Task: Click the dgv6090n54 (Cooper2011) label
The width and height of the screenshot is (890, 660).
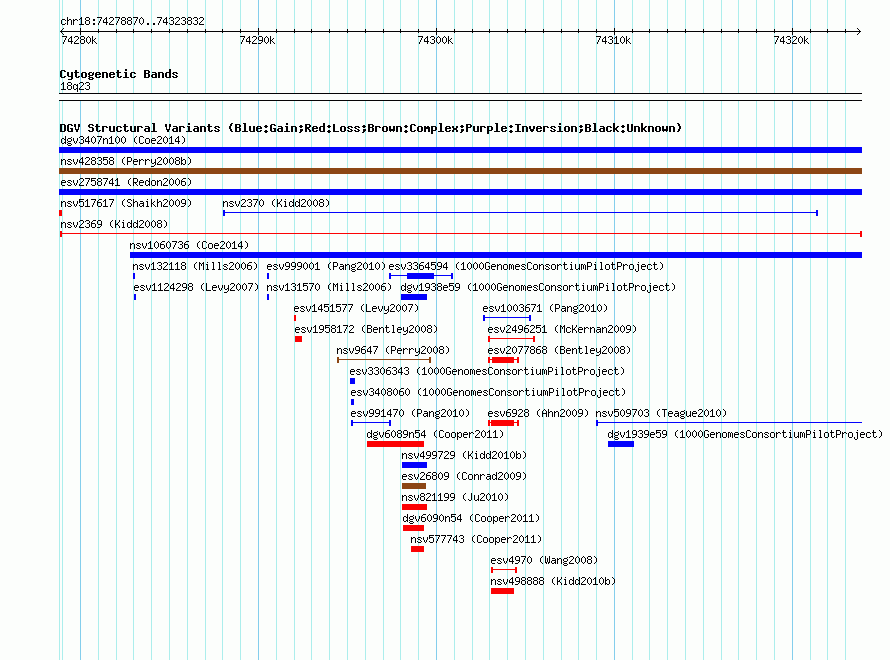Action: [x=471, y=518]
